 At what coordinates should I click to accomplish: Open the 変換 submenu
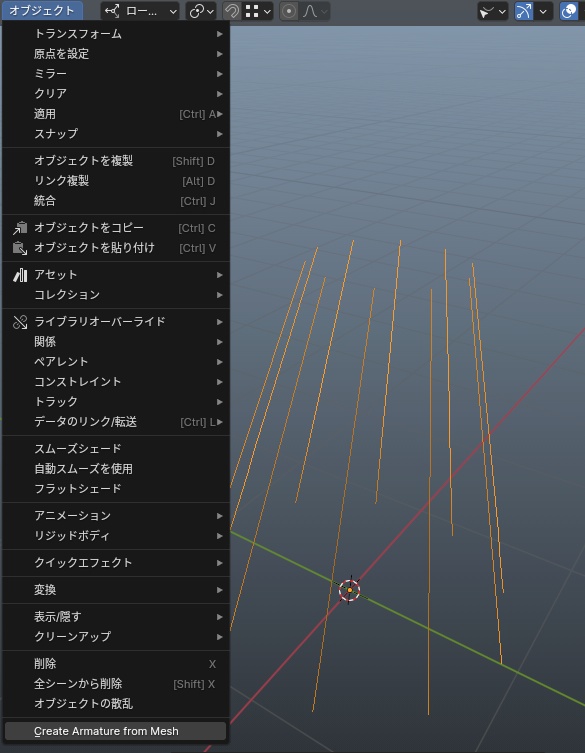(x=116, y=590)
